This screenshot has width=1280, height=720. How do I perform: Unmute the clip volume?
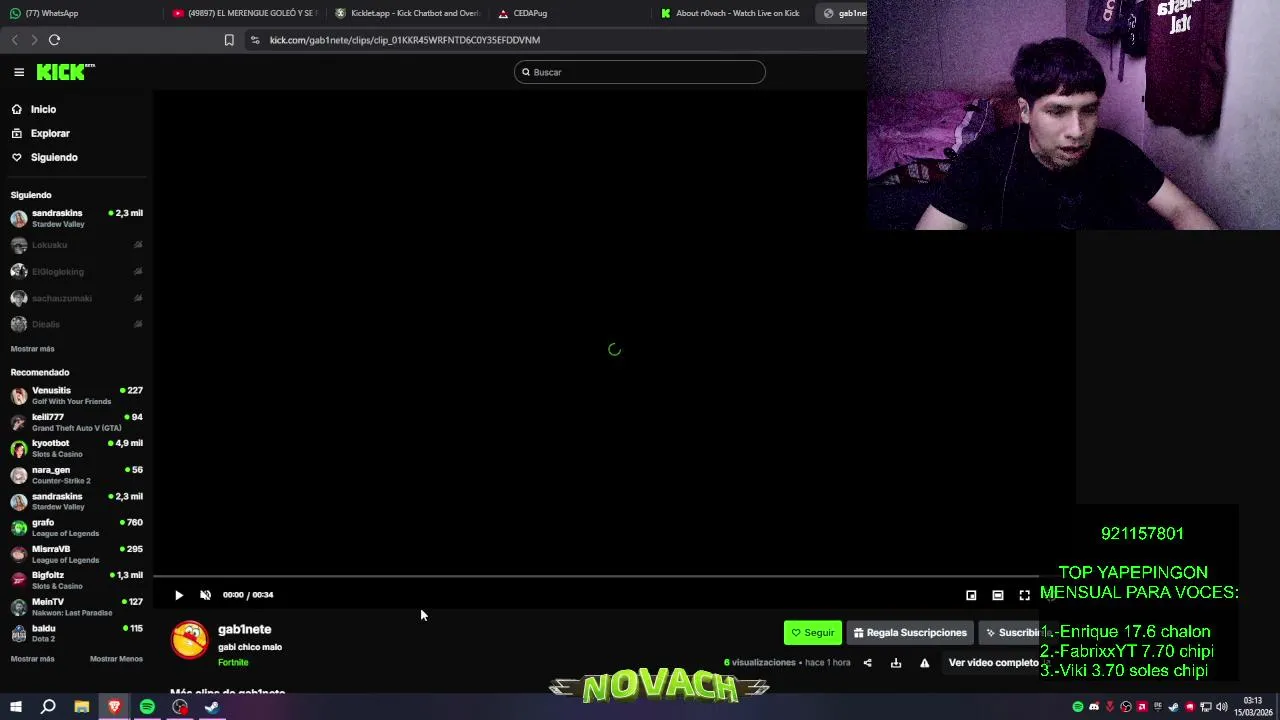point(205,595)
